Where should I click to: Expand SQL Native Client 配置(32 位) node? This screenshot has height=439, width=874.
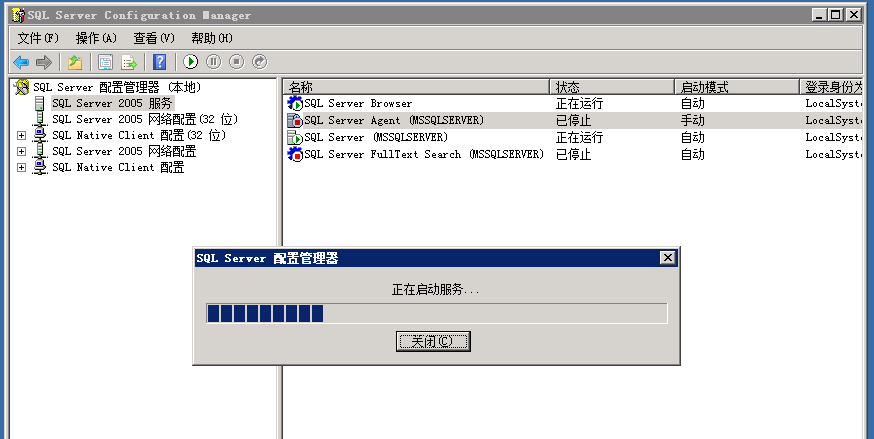click(21, 135)
